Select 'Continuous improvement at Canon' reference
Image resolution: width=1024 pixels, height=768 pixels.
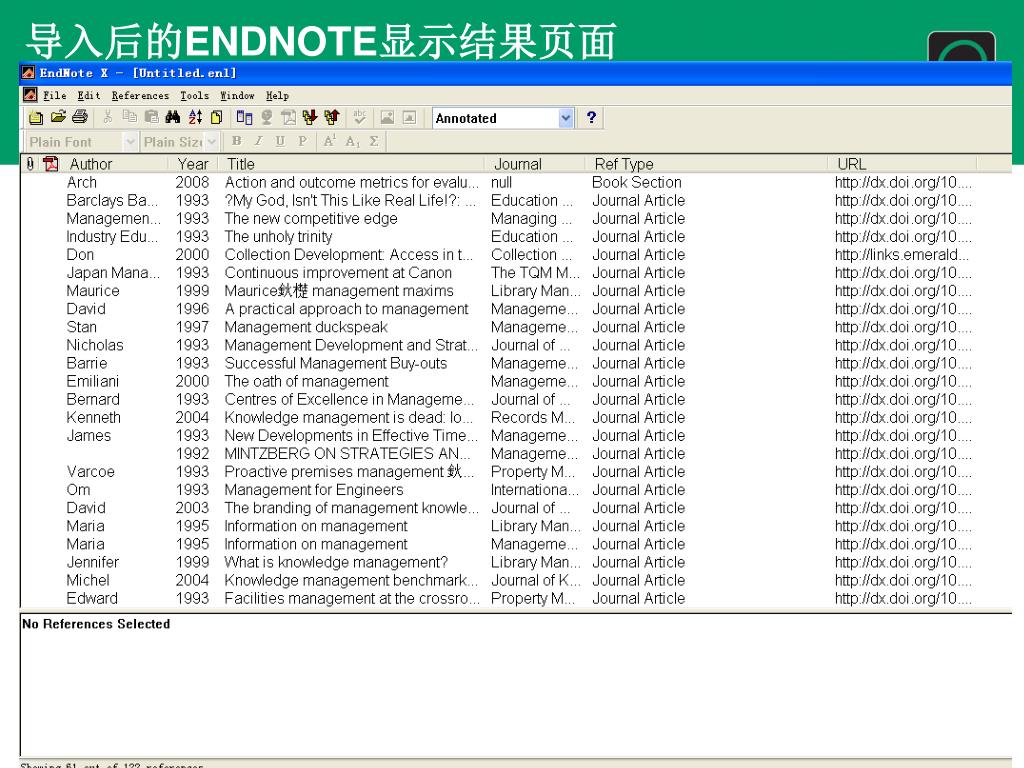[516, 272]
